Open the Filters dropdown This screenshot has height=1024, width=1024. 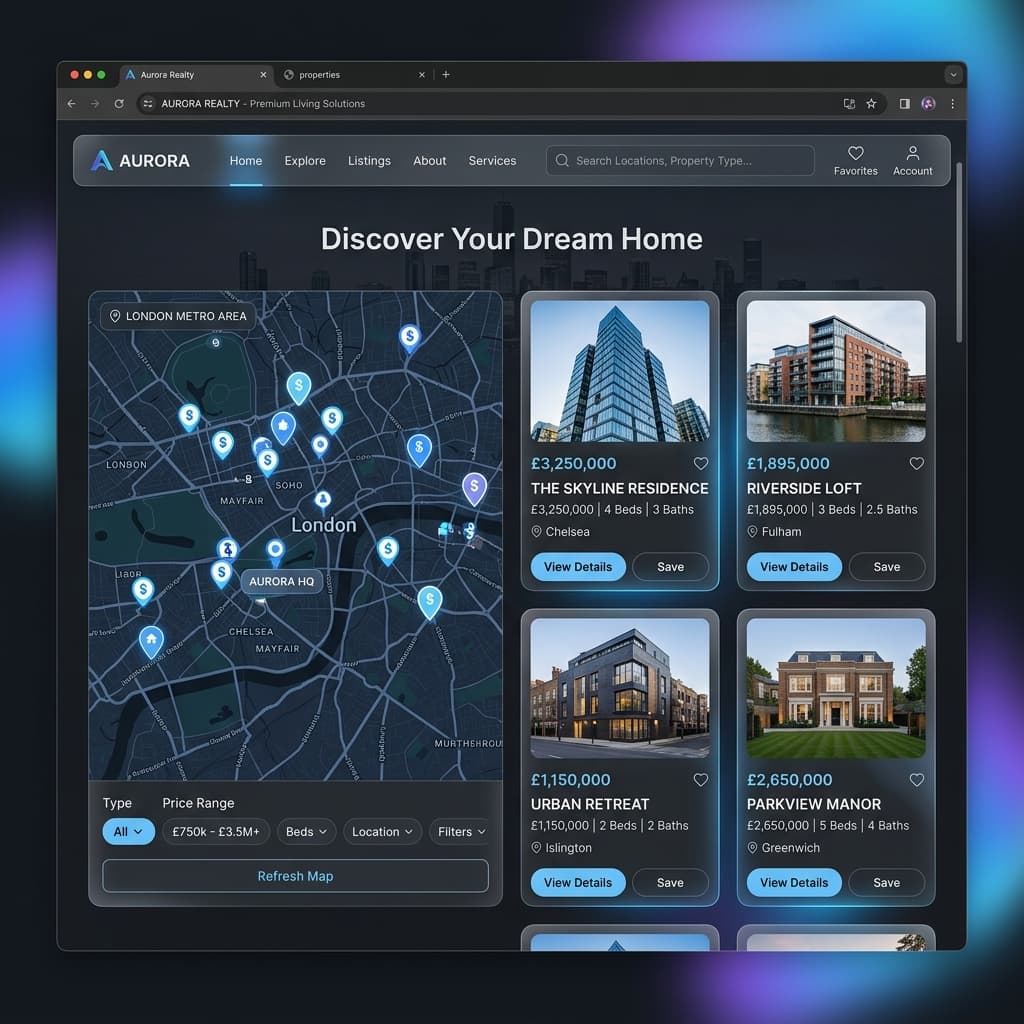pos(459,832)
